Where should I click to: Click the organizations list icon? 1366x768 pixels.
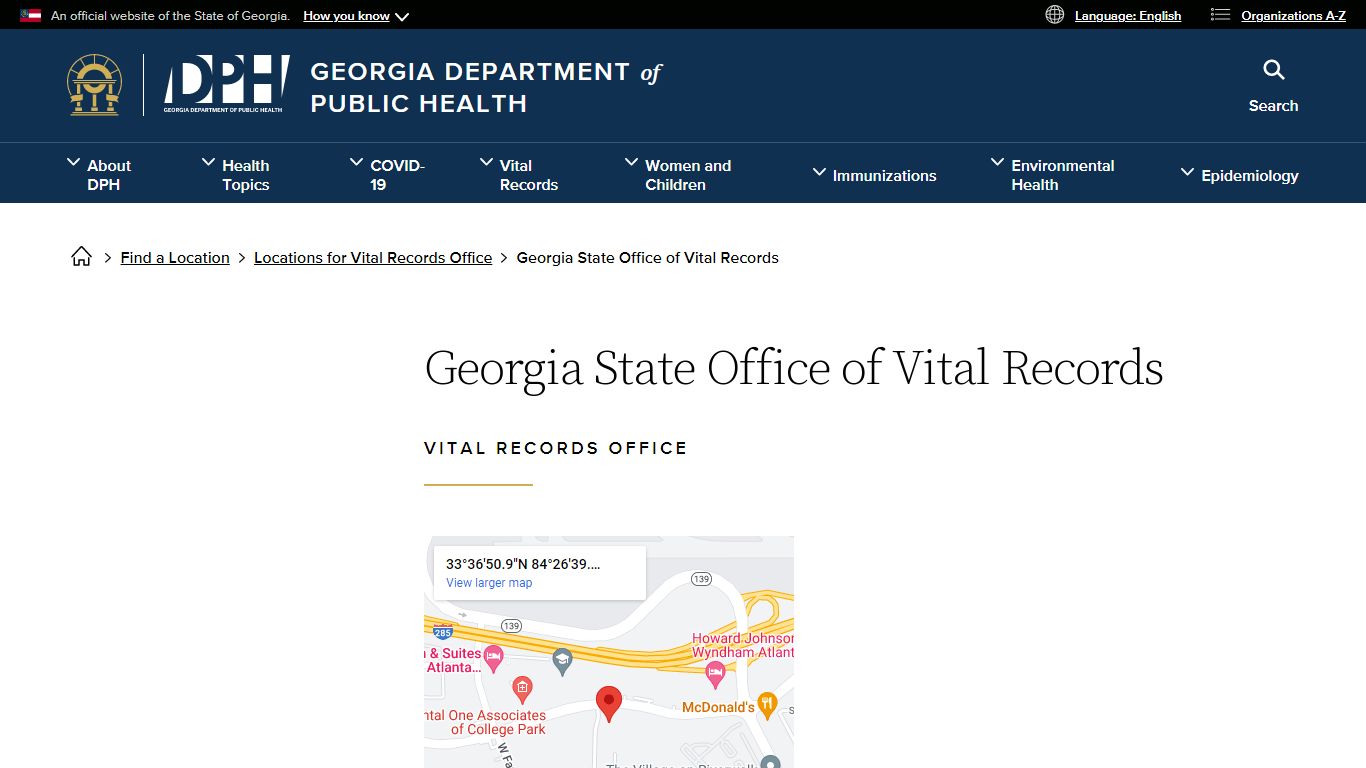click(1220, 15)
